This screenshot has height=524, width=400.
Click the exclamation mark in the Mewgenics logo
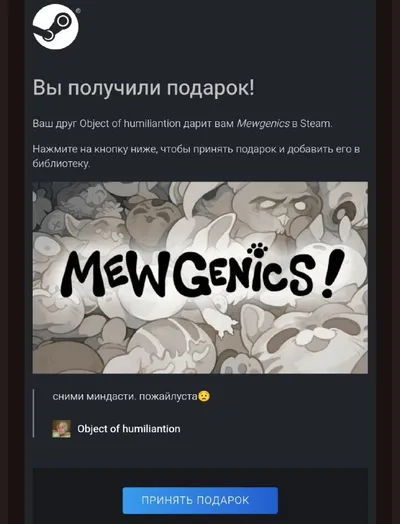click(x=332, y=273)
